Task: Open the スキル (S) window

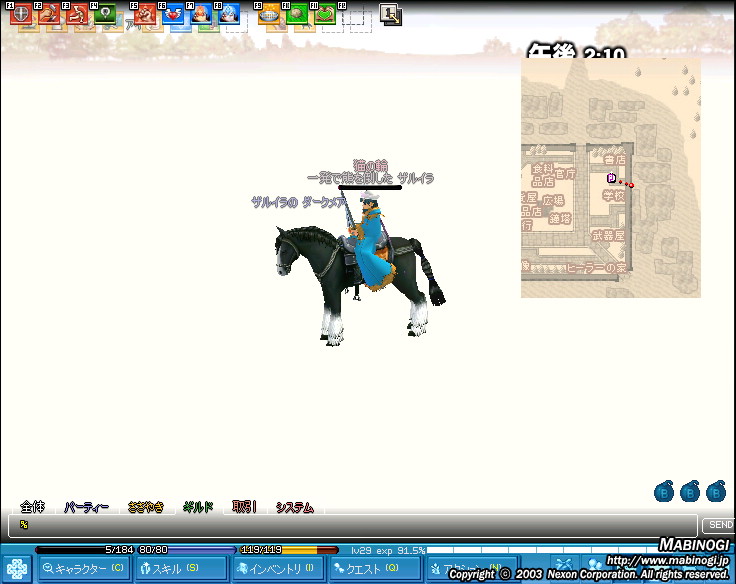Action: pyautogui.click(x=180, y=569)
